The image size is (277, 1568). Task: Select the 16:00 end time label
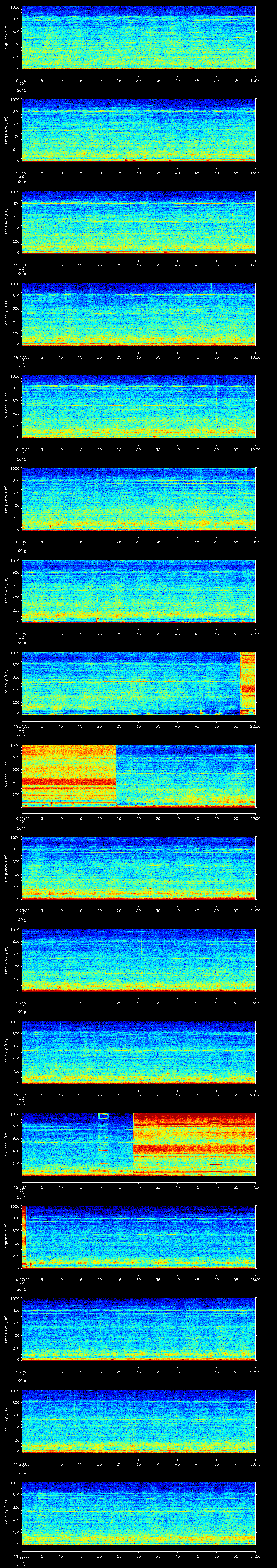click(x=255, y=173)
